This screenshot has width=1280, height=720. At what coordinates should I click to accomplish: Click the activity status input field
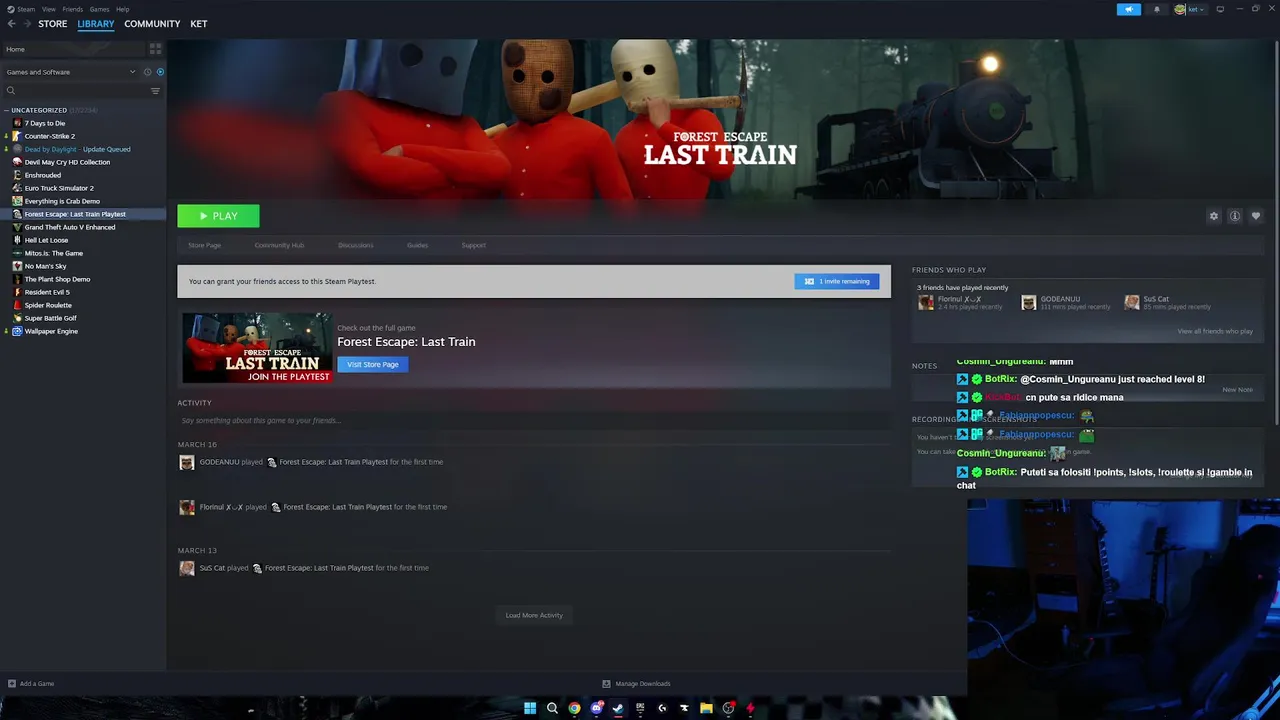534,421
